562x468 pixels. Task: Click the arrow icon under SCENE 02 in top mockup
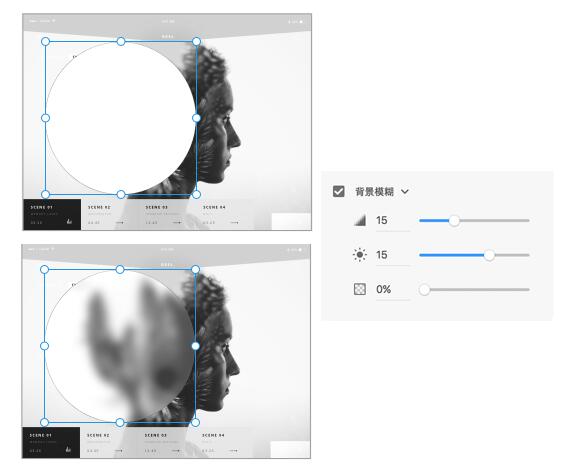pos(120,223)
